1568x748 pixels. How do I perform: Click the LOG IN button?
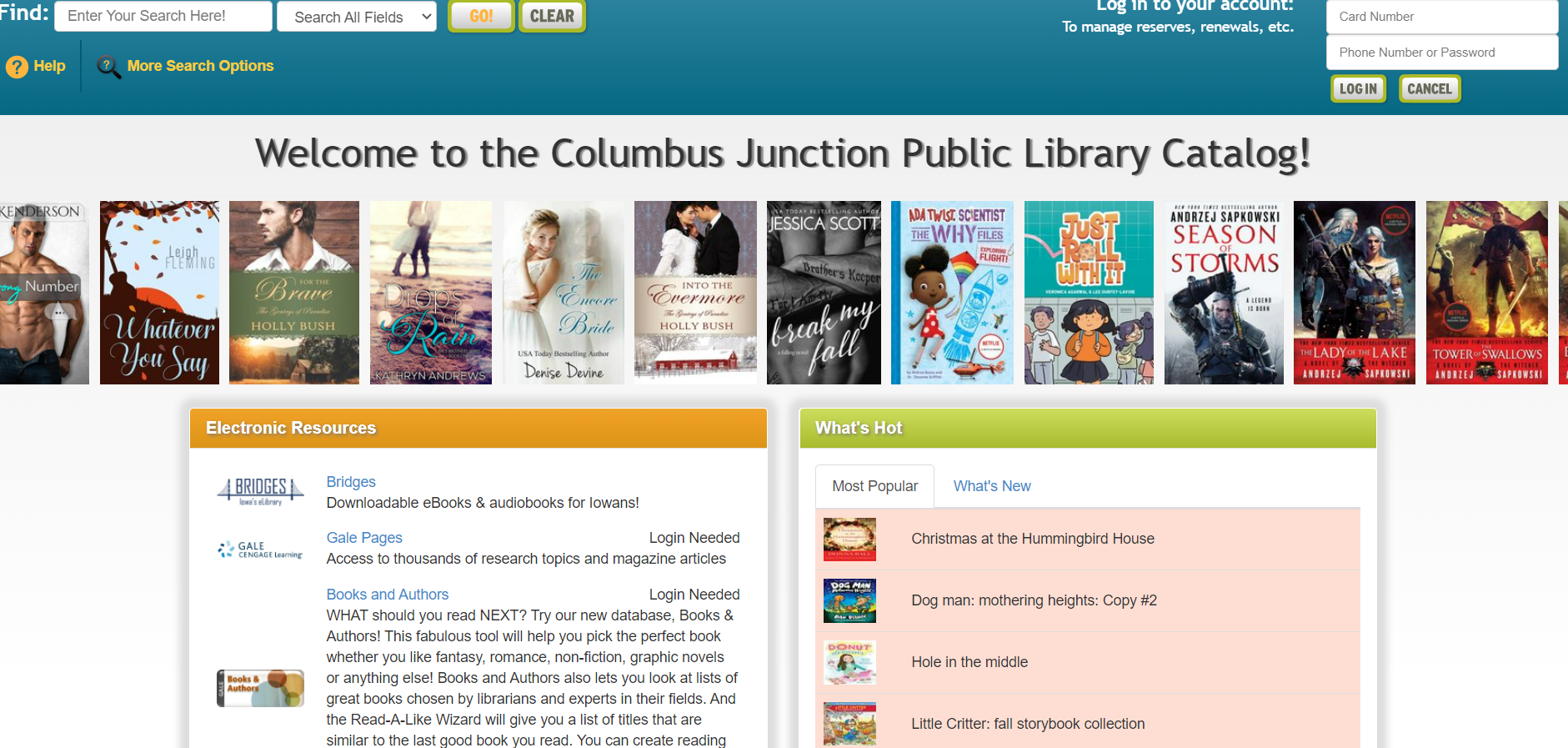point(1358,88)
